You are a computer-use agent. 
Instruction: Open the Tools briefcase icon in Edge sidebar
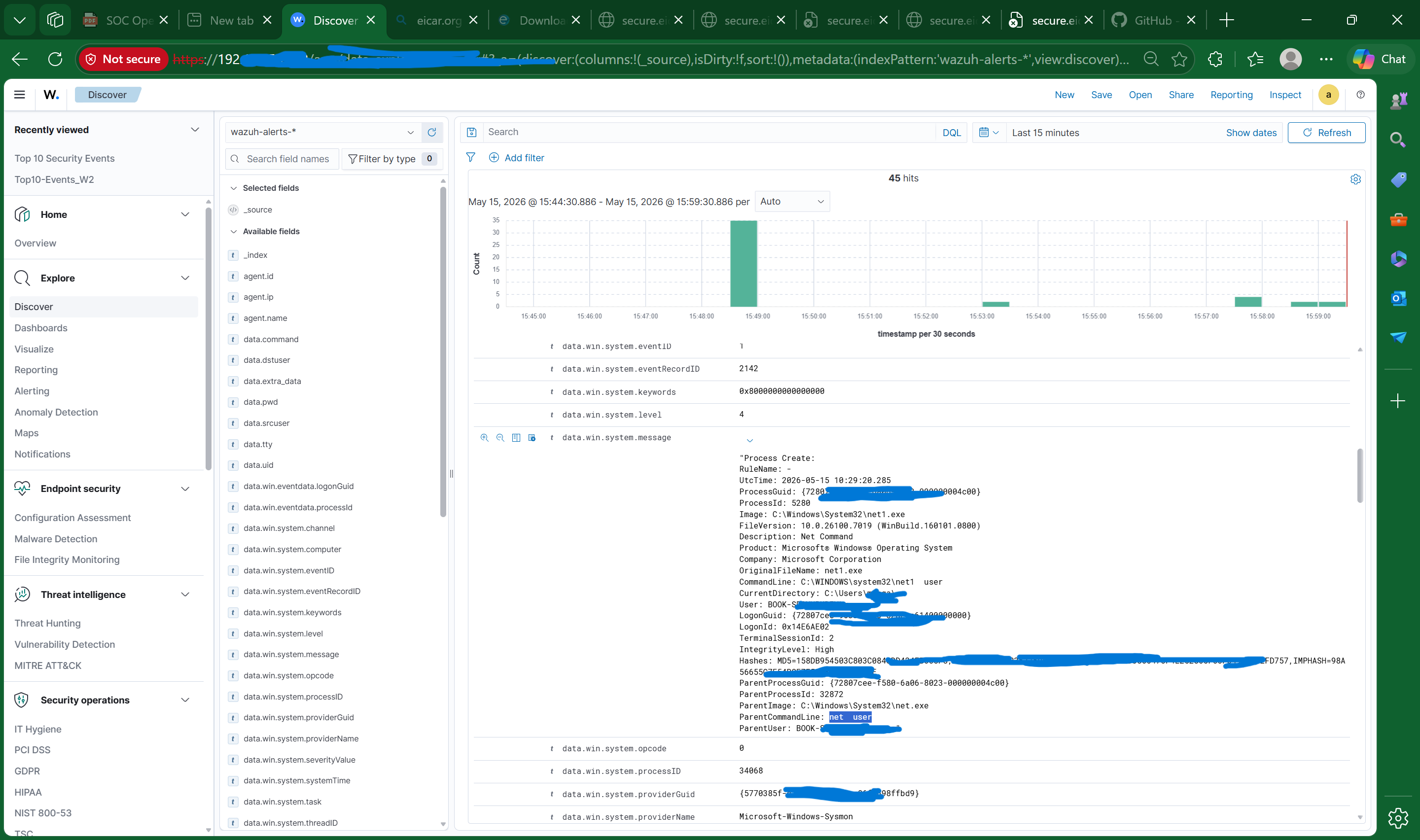click(1398, 220)
